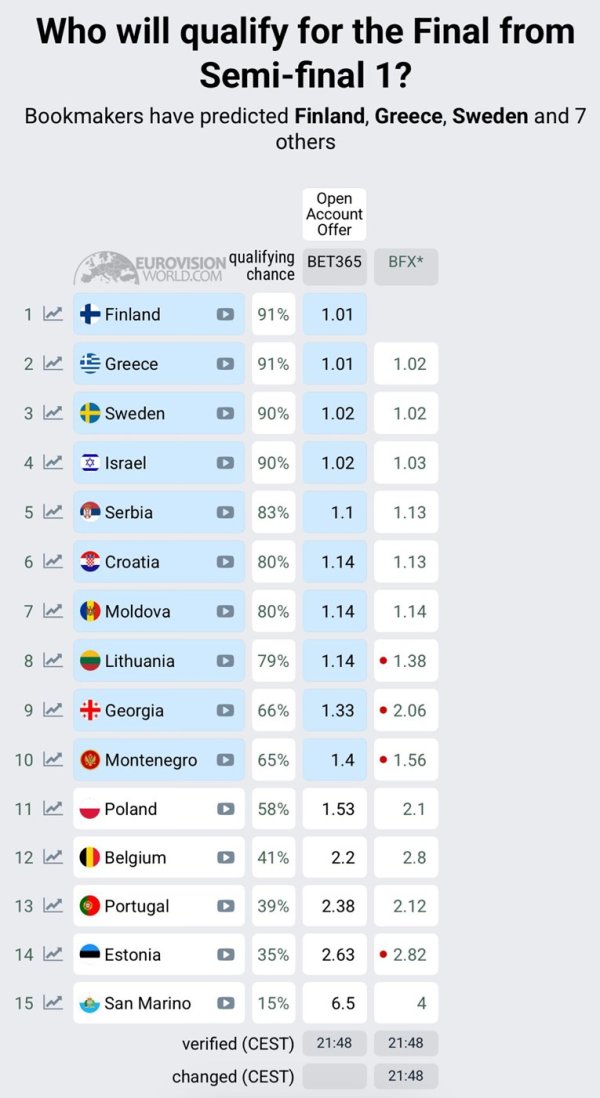Open the chart icon for Poland

[53, 809]
